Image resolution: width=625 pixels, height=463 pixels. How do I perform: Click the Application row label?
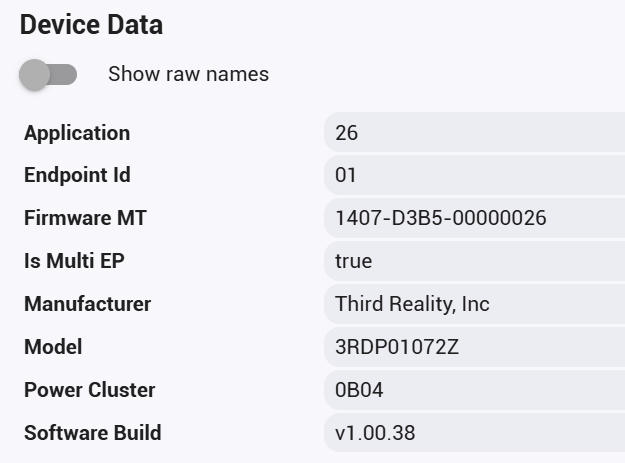coord(77,133)
